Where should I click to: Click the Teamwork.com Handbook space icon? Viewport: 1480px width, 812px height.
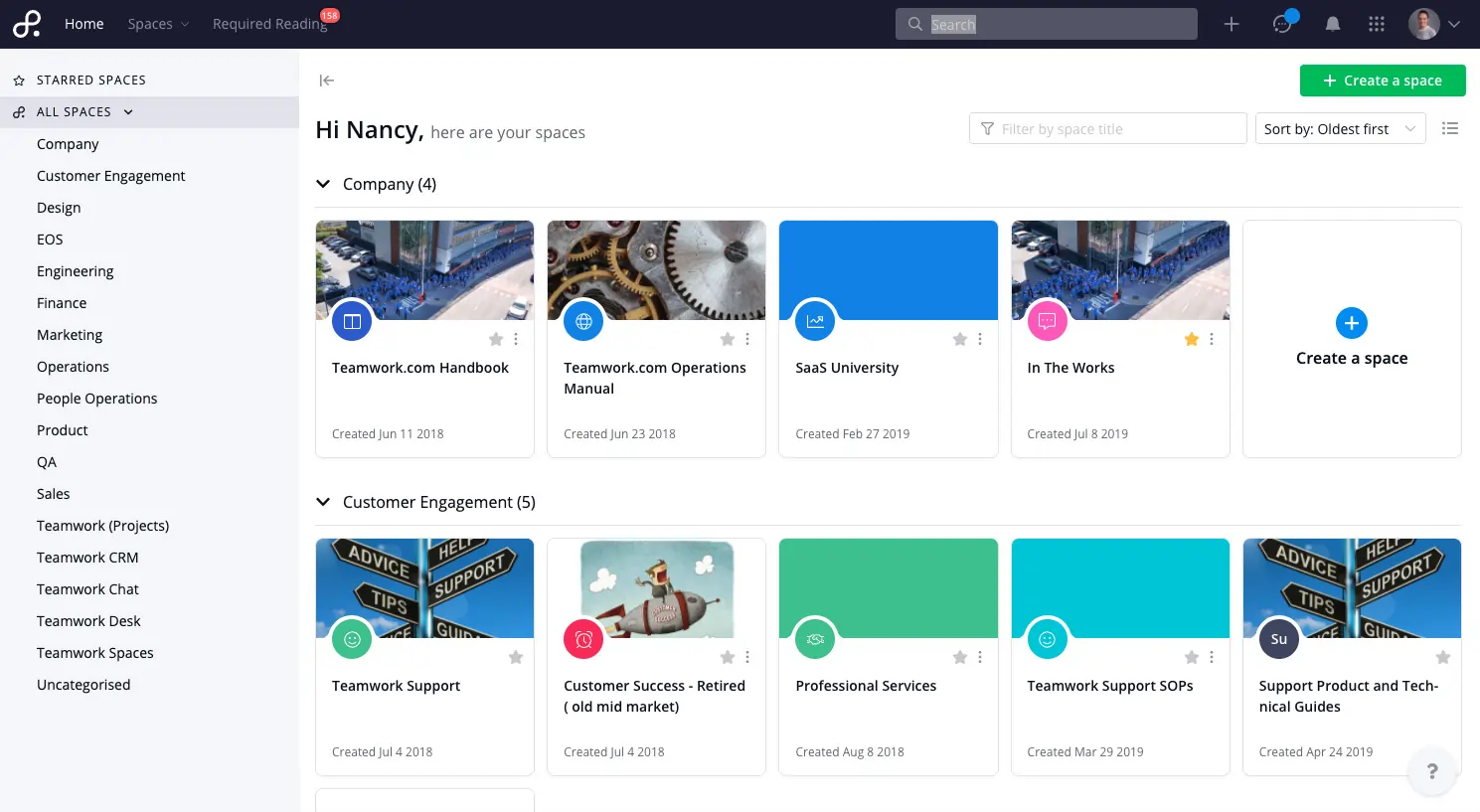352,321
